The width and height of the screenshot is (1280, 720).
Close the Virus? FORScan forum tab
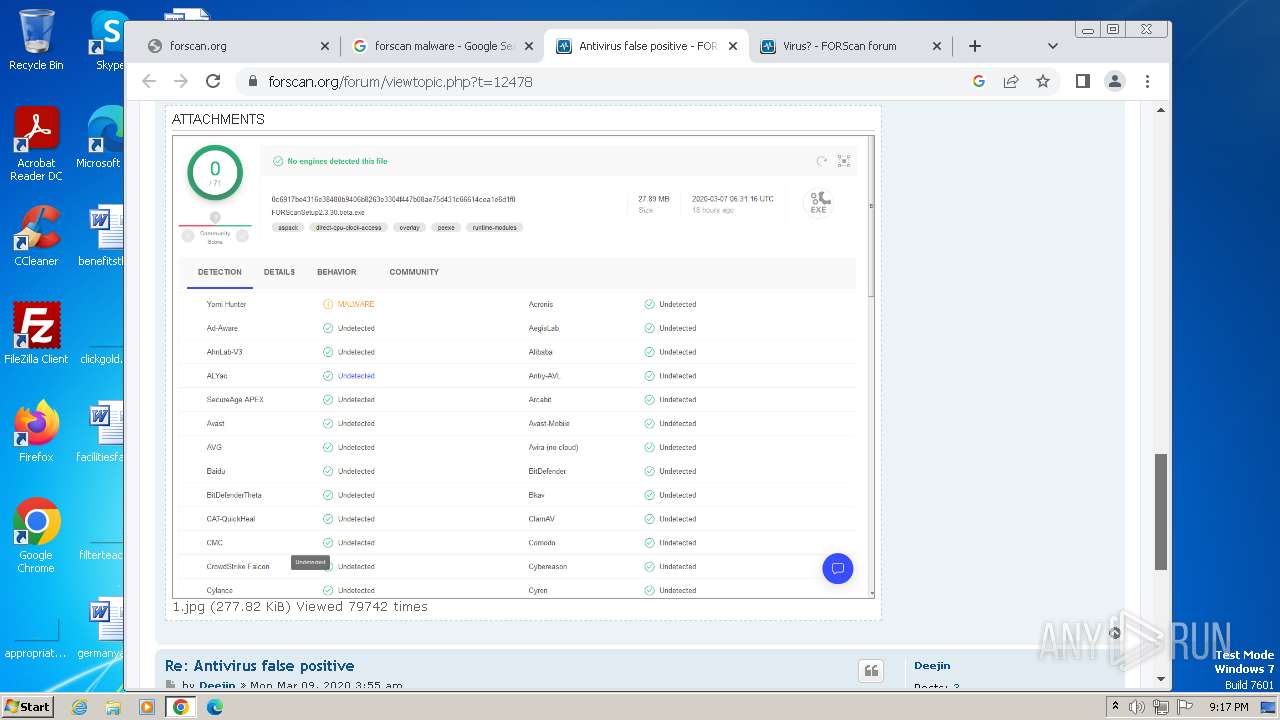click(x=937, y=46)
